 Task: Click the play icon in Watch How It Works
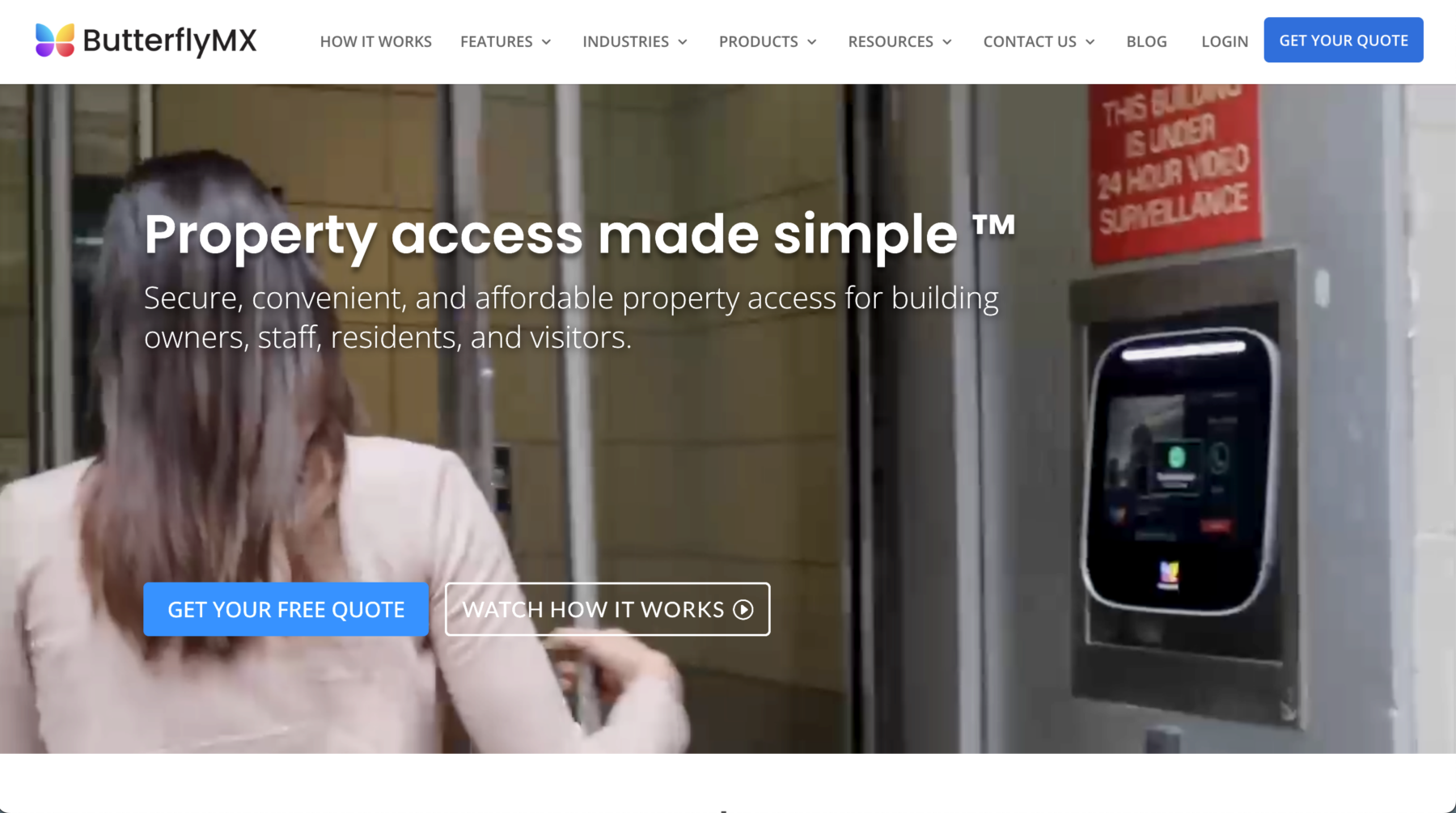click(x=743, y=610)
